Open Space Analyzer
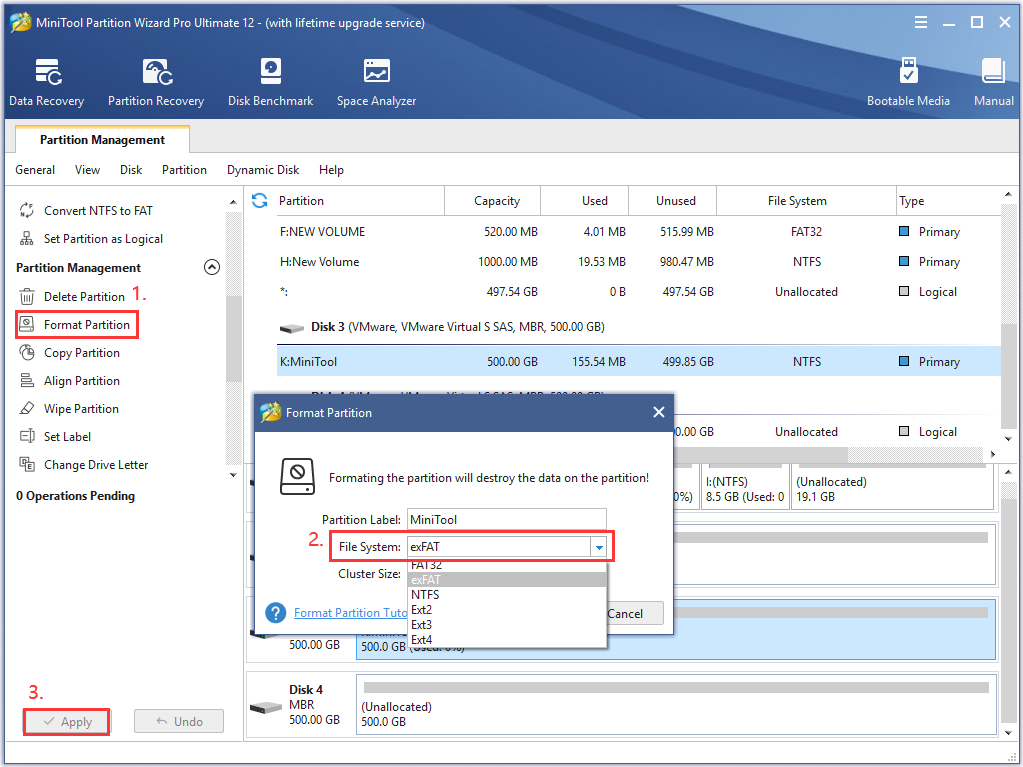Viewport: 1023px width, 767px height. point(376,82)
